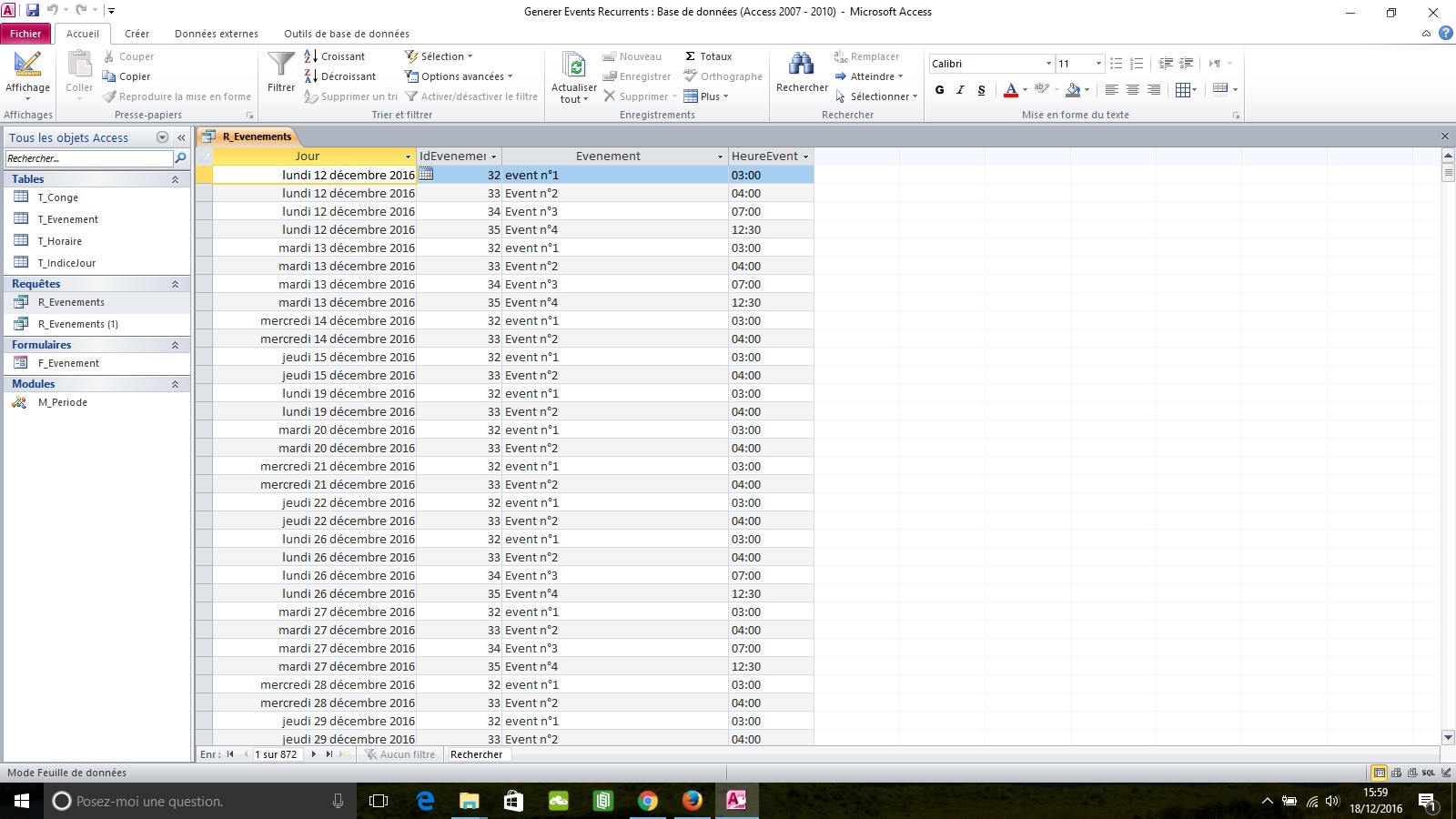This screenshot has width=1456, height=819.
Task: Click in the navigation pane Rechercher box
Action: [x=88, y=158]
